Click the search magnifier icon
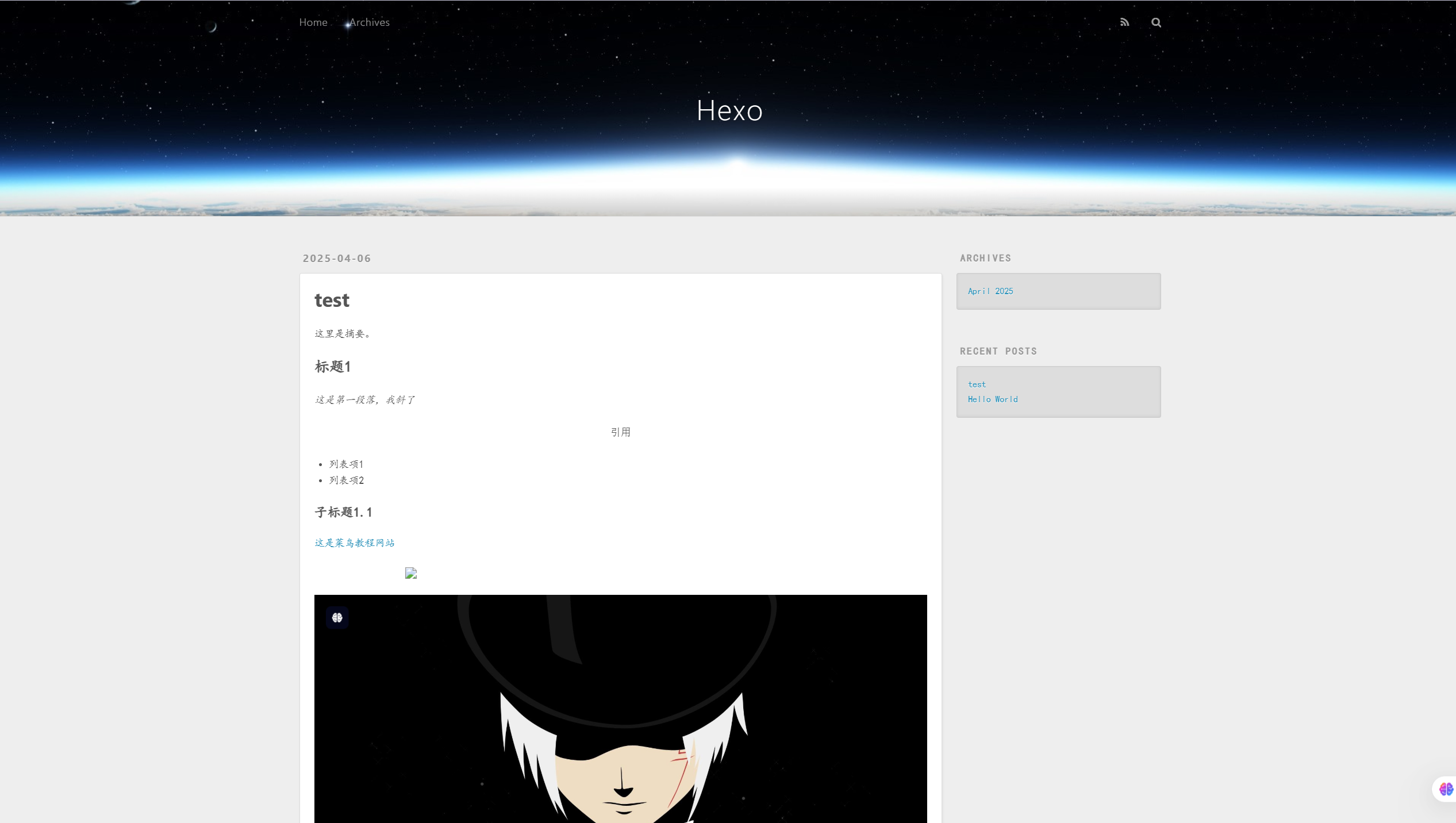 [1156, 22]
